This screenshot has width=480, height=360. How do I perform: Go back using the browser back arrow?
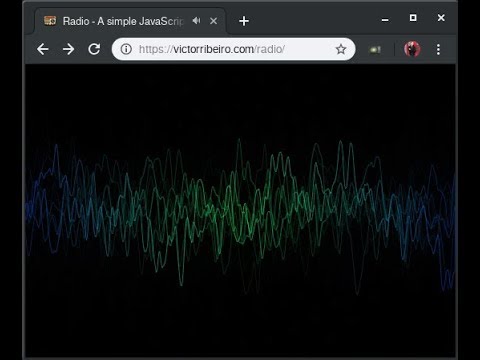click(x=43, y=49)
